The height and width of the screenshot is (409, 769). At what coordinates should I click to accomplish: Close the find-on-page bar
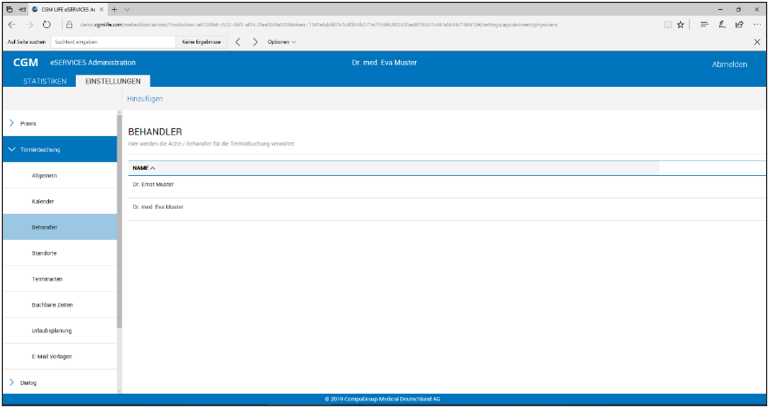coord(757,42)
